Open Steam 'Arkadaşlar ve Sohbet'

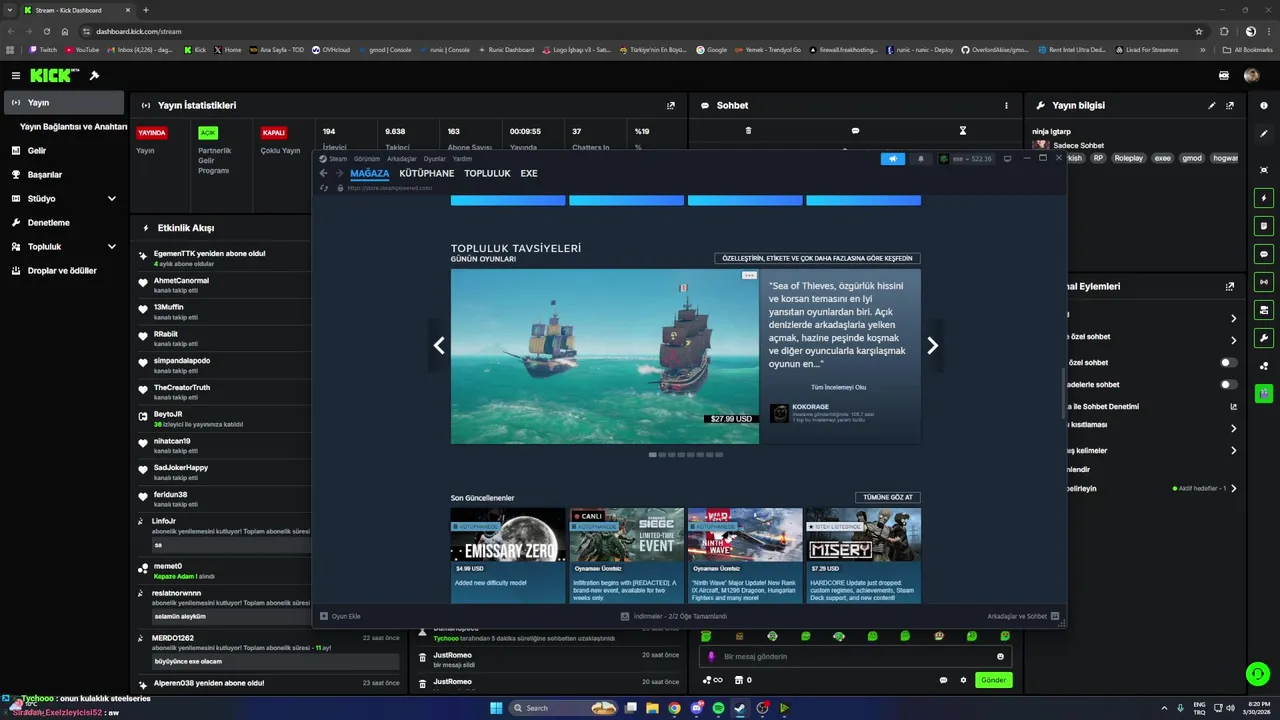pyautogui.click(x=1022, y=616)
